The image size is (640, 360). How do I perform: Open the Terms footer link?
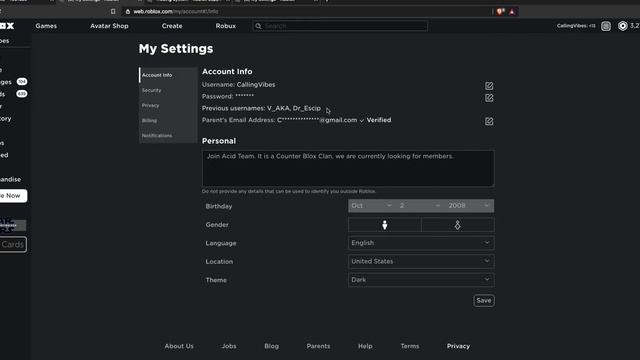click(410, 346)
